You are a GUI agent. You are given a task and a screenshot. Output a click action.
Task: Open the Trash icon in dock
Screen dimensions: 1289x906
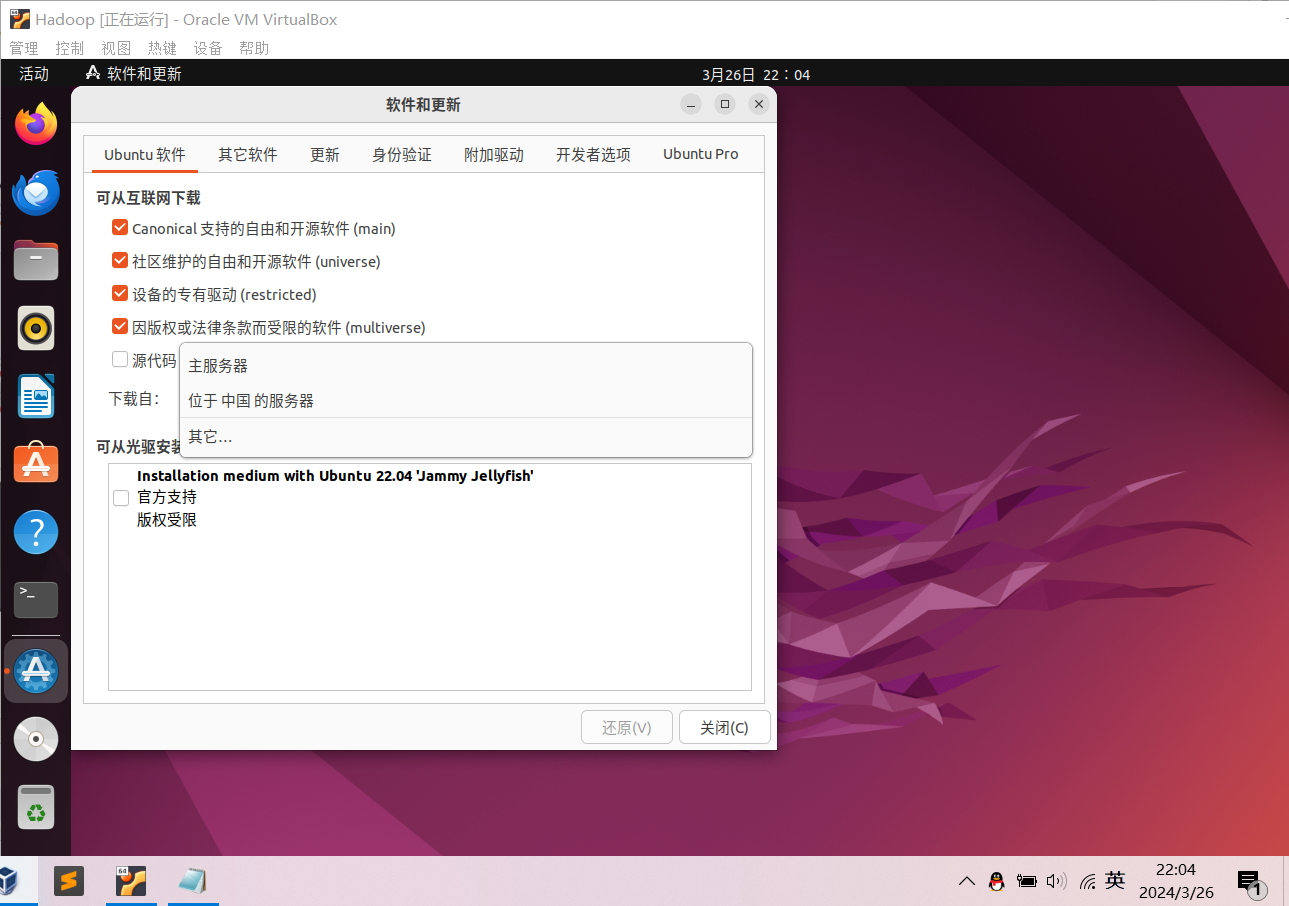36,807
